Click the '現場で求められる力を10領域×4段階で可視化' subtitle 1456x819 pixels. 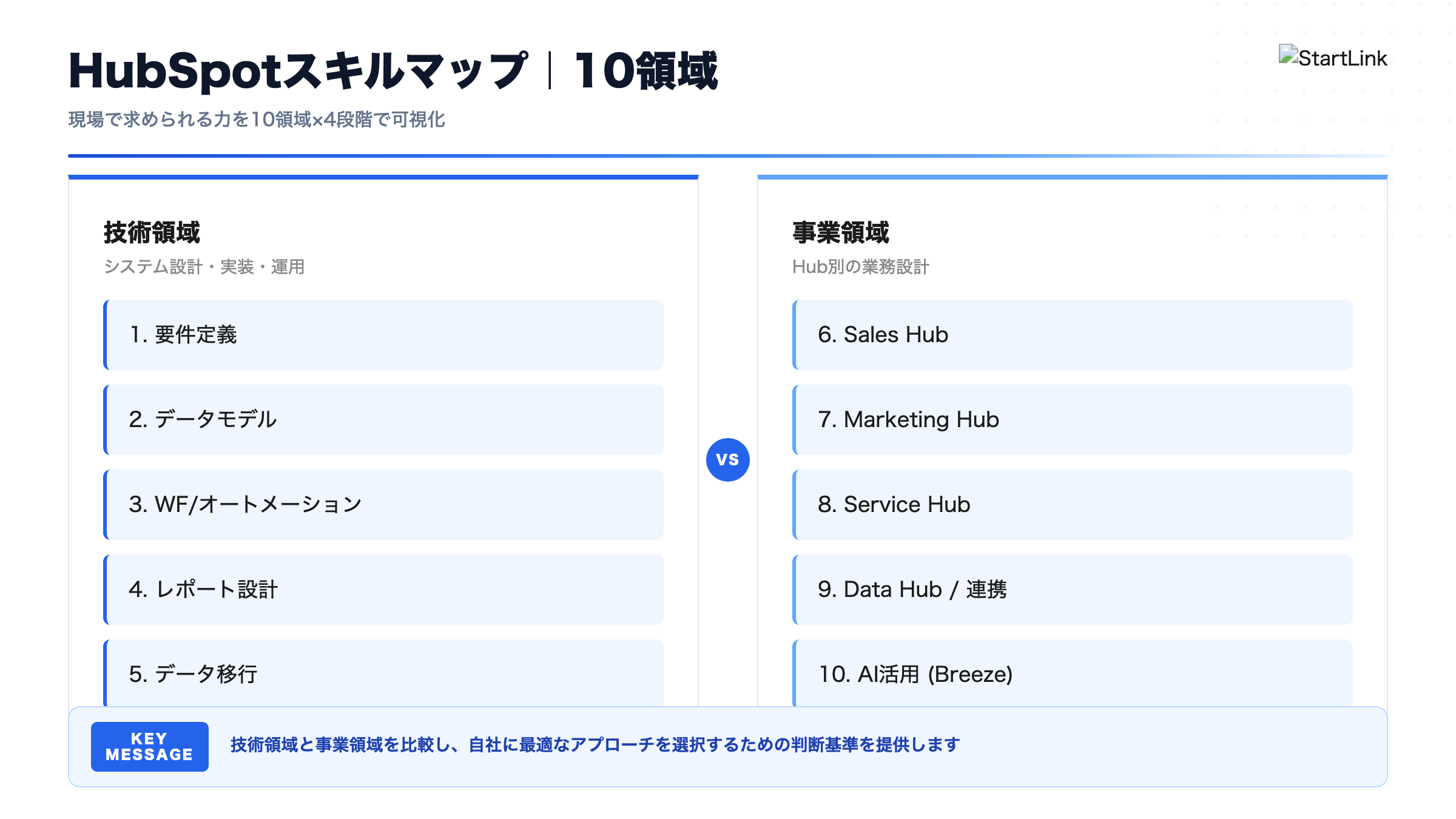(x=257, y=120)
